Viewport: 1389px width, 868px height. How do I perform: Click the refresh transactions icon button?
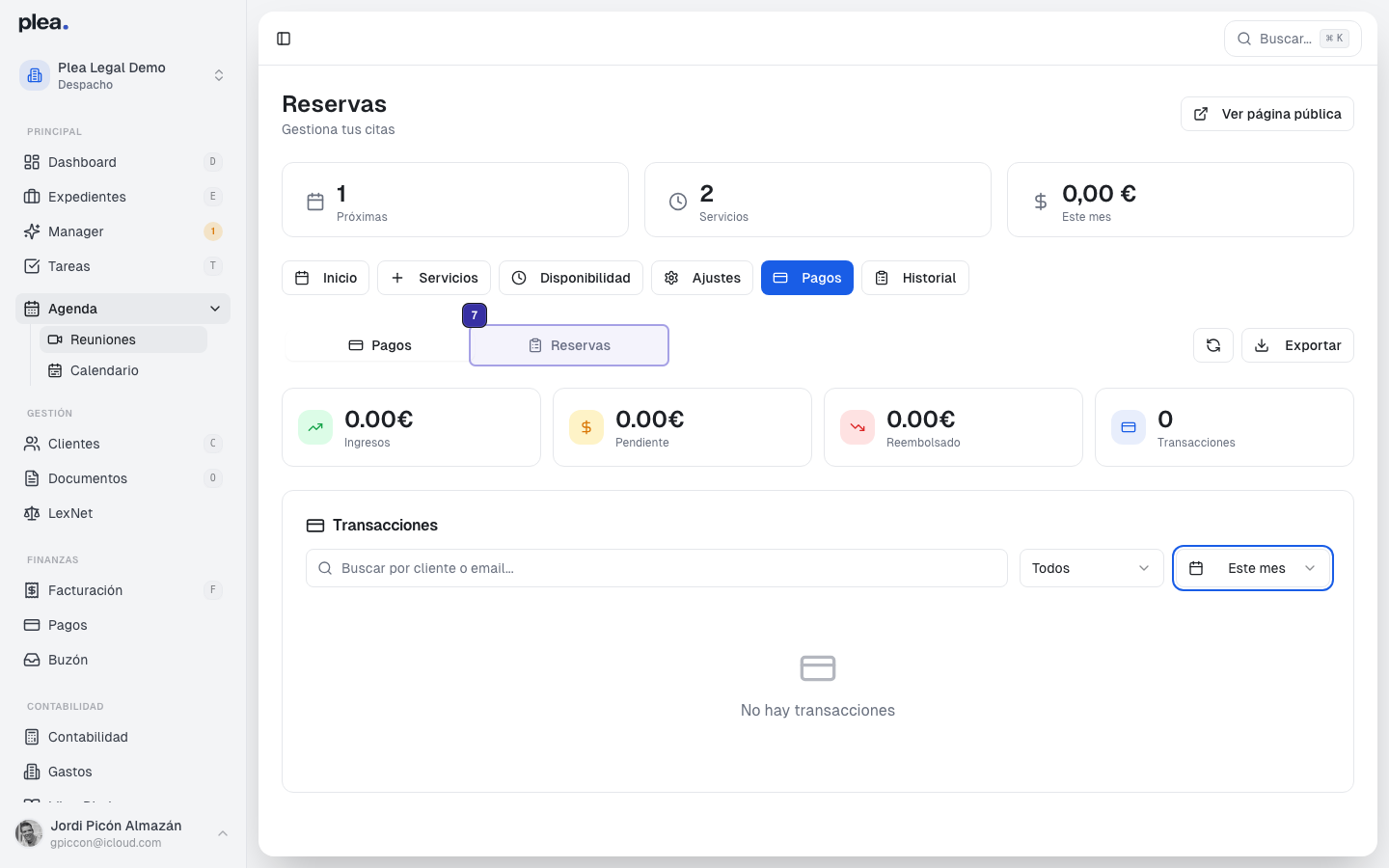[1213, 345]
